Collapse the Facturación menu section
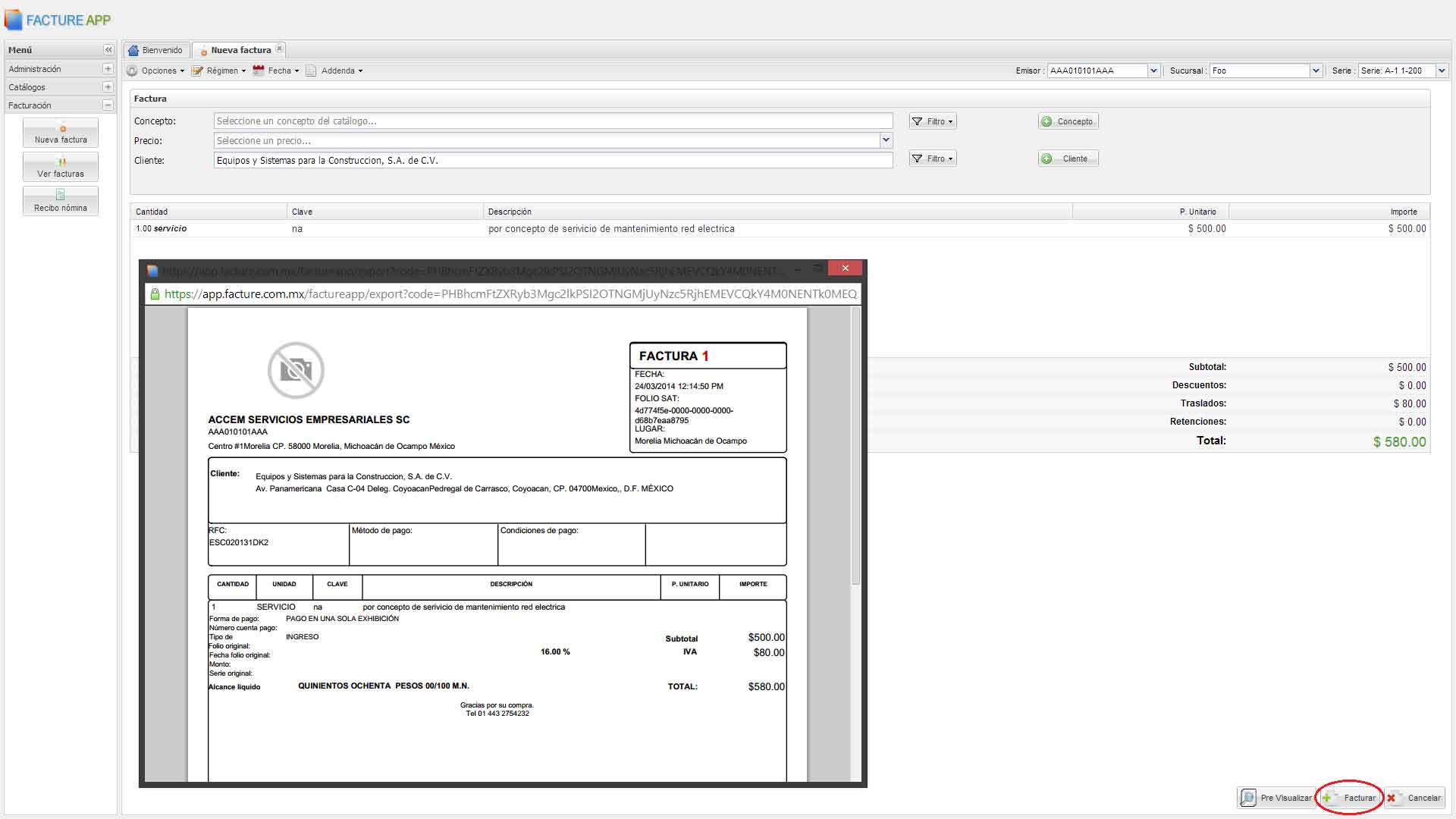Image resolution: width=1456 pixels, height=819 pixels. [x=108, y=105]
